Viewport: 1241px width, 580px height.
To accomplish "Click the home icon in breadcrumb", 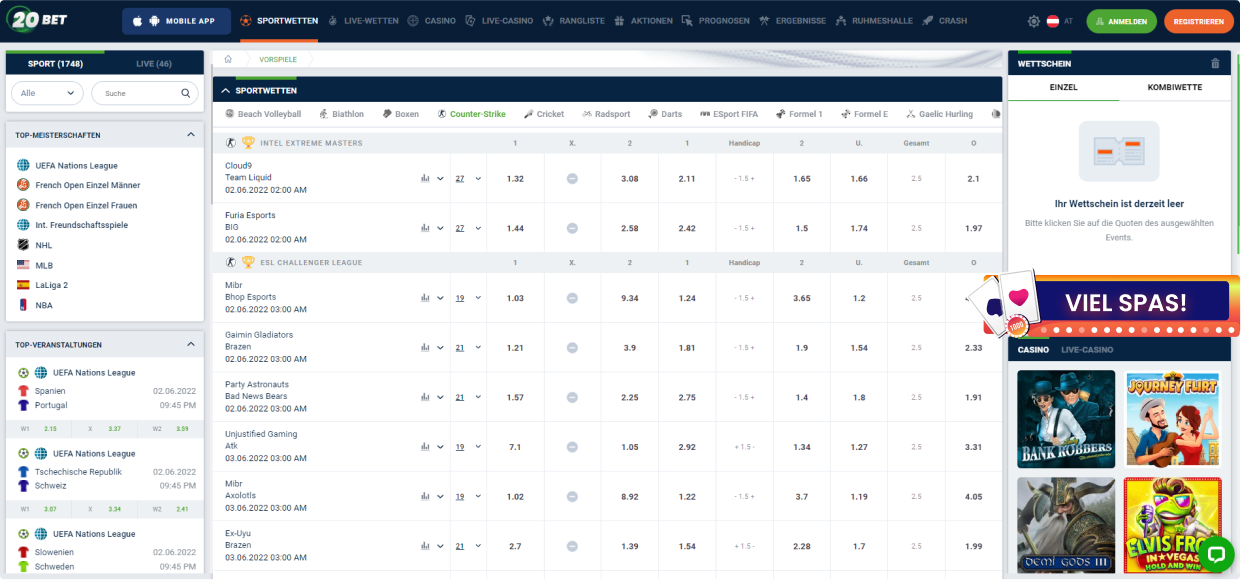I will pos(228,59).
